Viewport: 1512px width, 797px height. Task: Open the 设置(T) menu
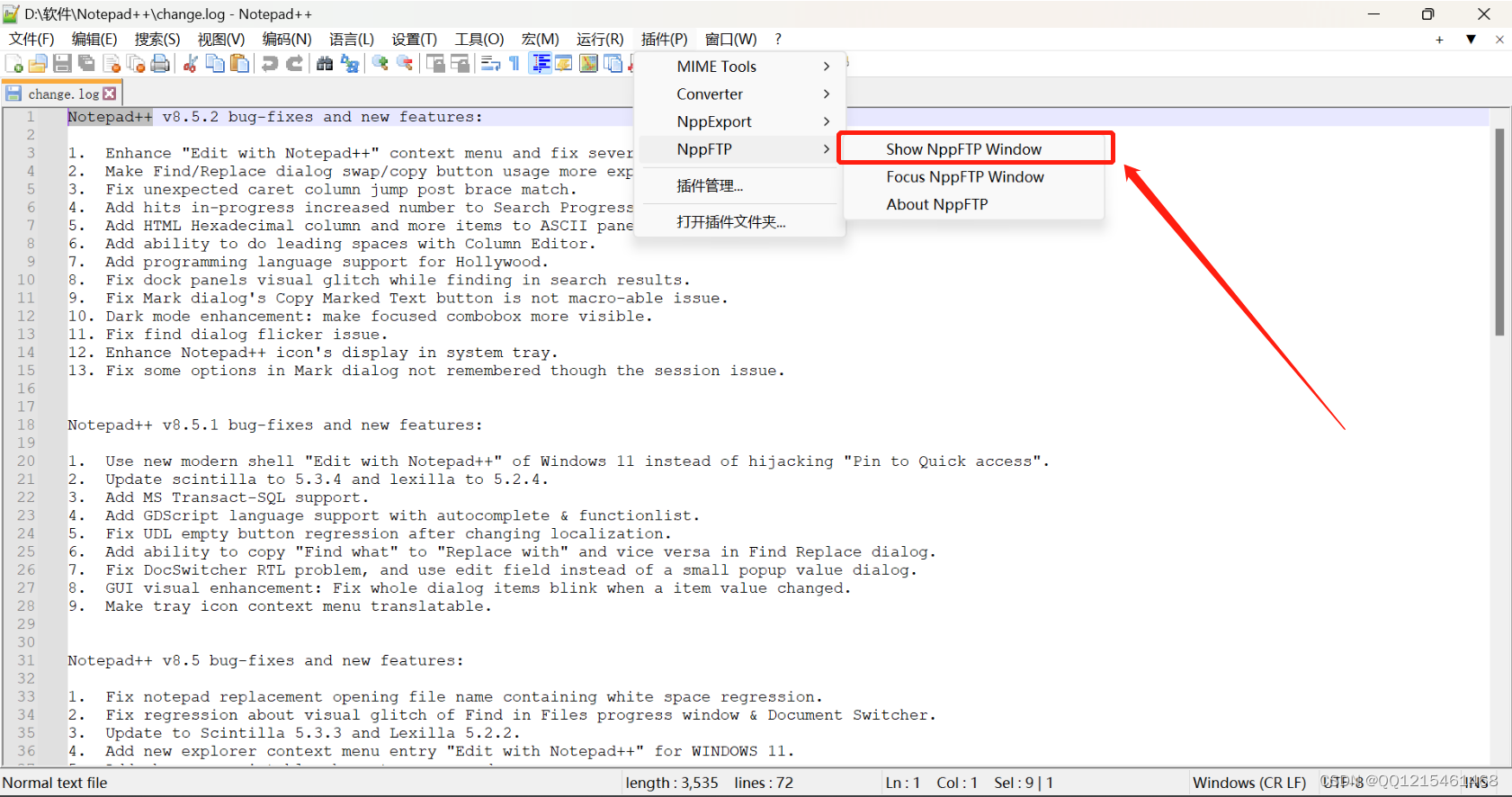pyautogui.click(x=415, y=39)
